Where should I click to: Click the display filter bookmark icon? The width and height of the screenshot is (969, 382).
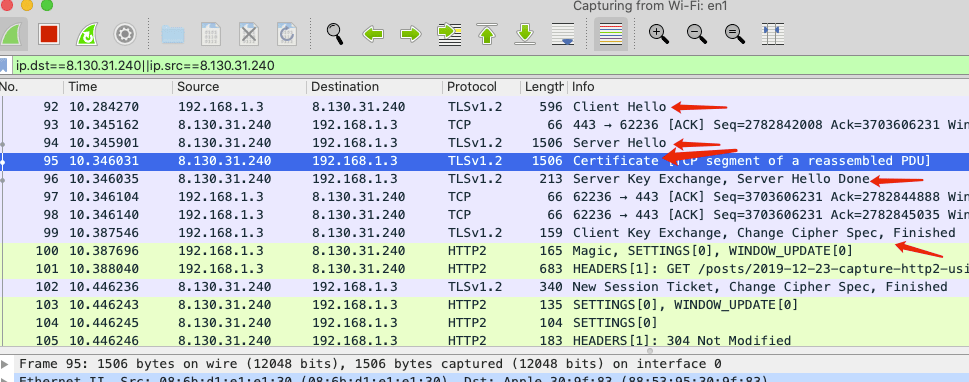(x=4, y=66)
